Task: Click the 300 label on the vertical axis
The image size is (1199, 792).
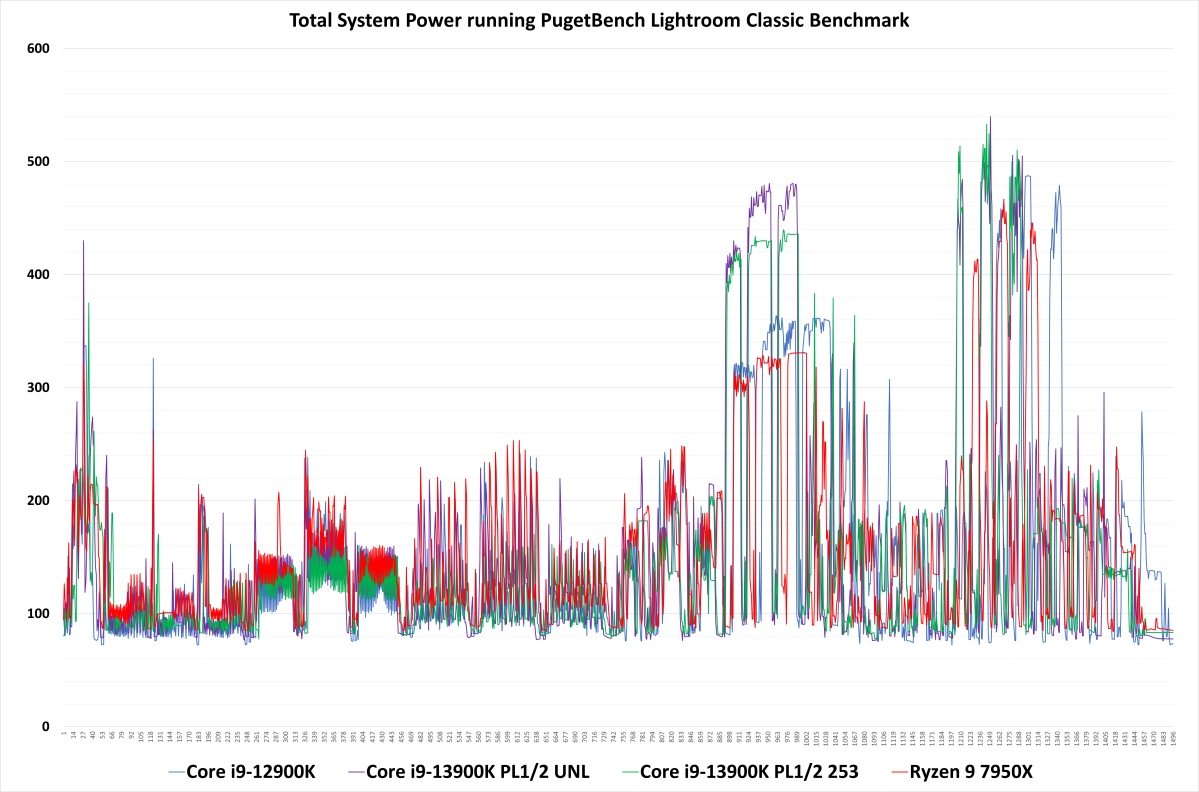Action: click(37, 387)
